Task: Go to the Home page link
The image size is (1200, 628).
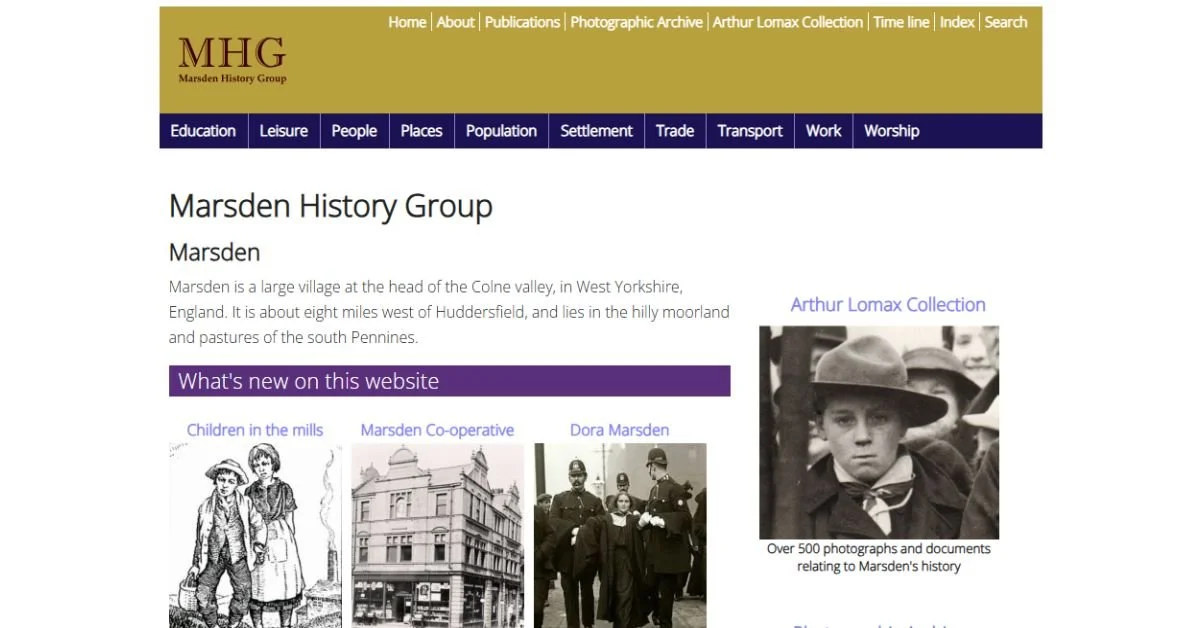Action: (407, 22)
